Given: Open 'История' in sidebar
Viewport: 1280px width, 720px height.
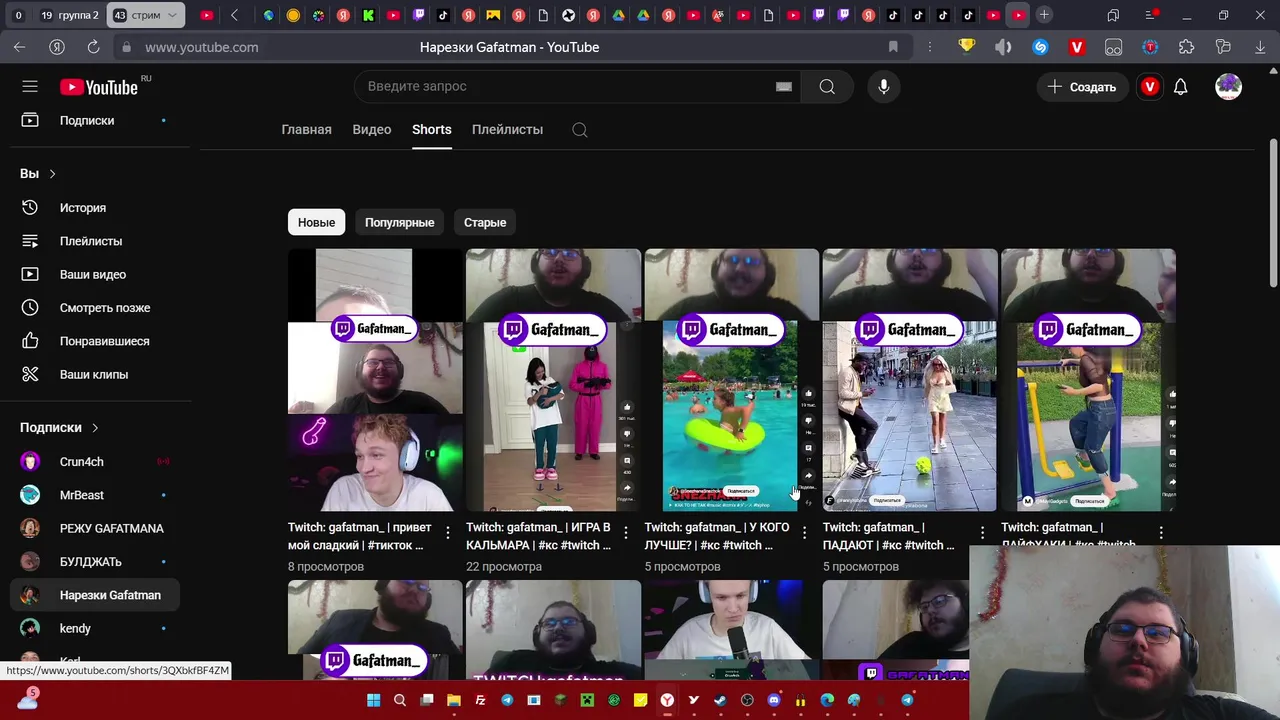Looking at the screenshot, I should pyautogui.click(x=96, y=208).
